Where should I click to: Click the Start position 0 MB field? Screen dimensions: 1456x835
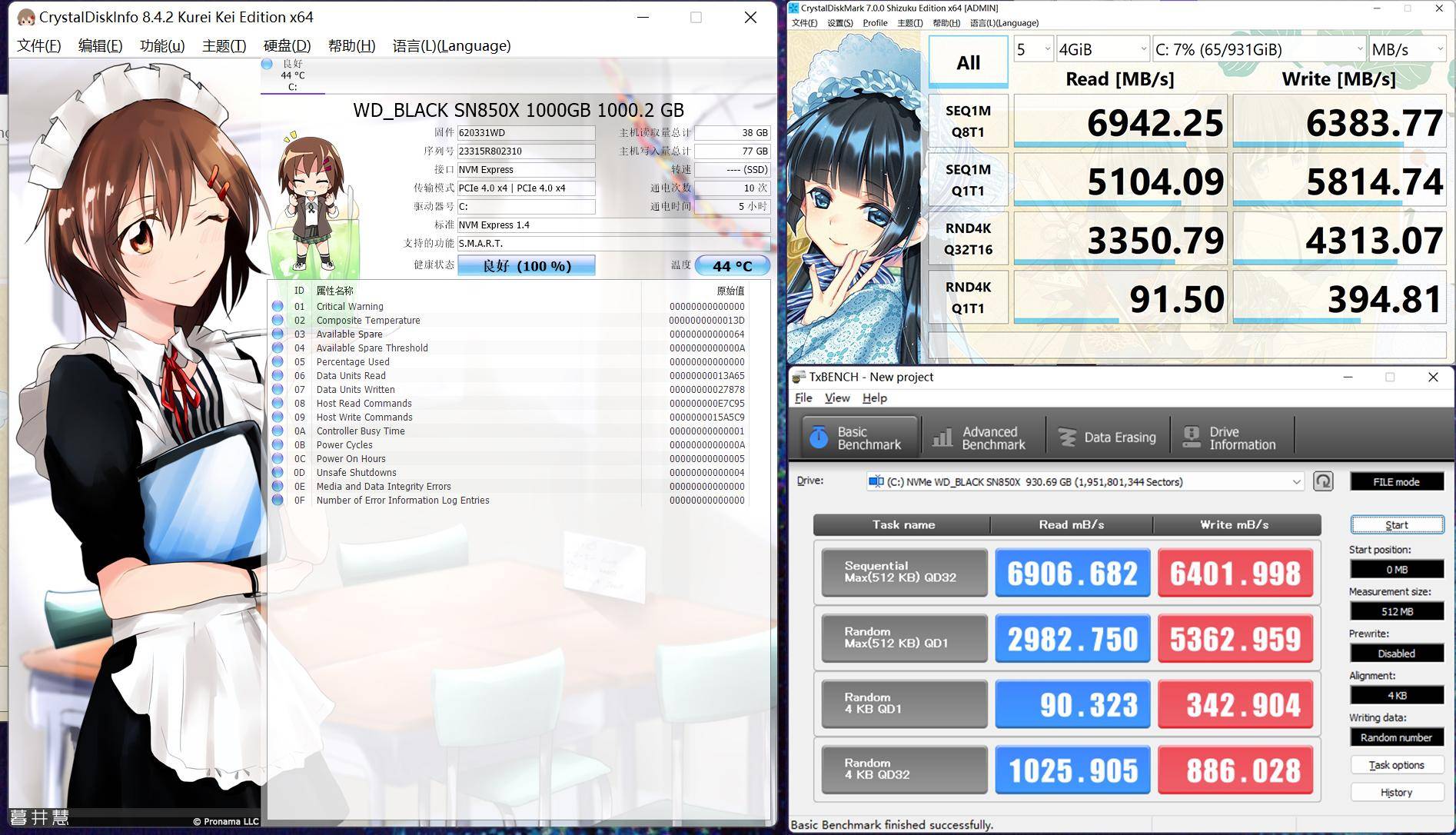[1397, 569]
